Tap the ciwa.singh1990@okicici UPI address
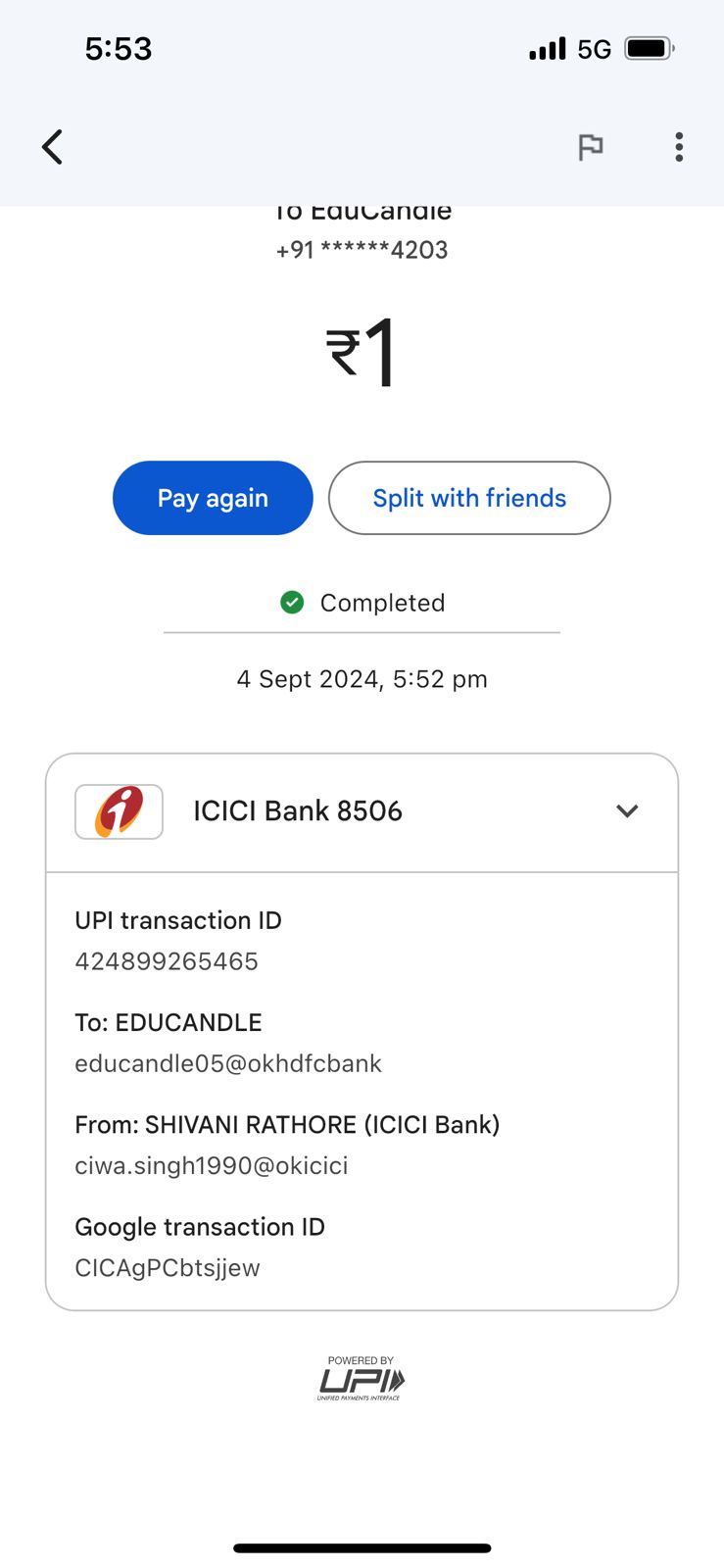 pyautogui.click(x=212, y=1165)
